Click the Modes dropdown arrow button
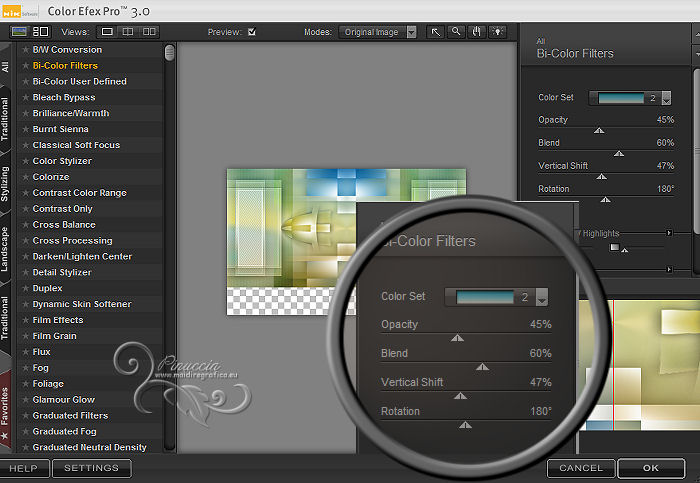 point(412,32)
